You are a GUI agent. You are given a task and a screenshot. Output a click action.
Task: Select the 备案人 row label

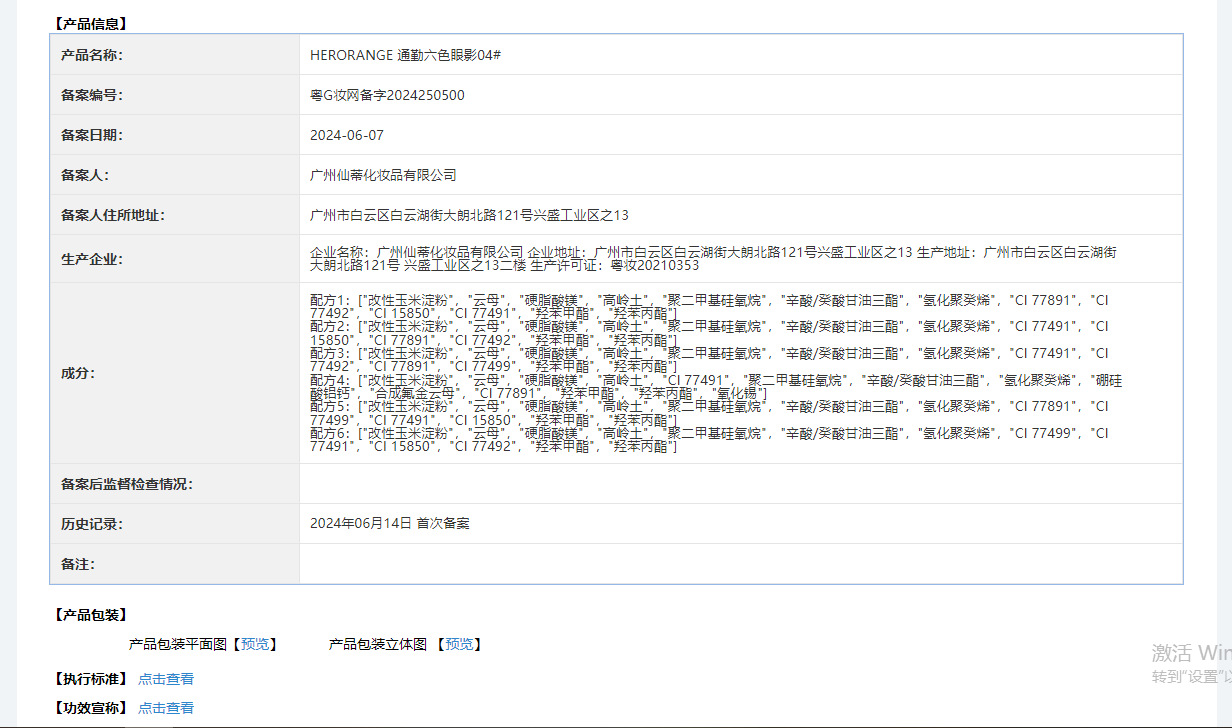85,175
